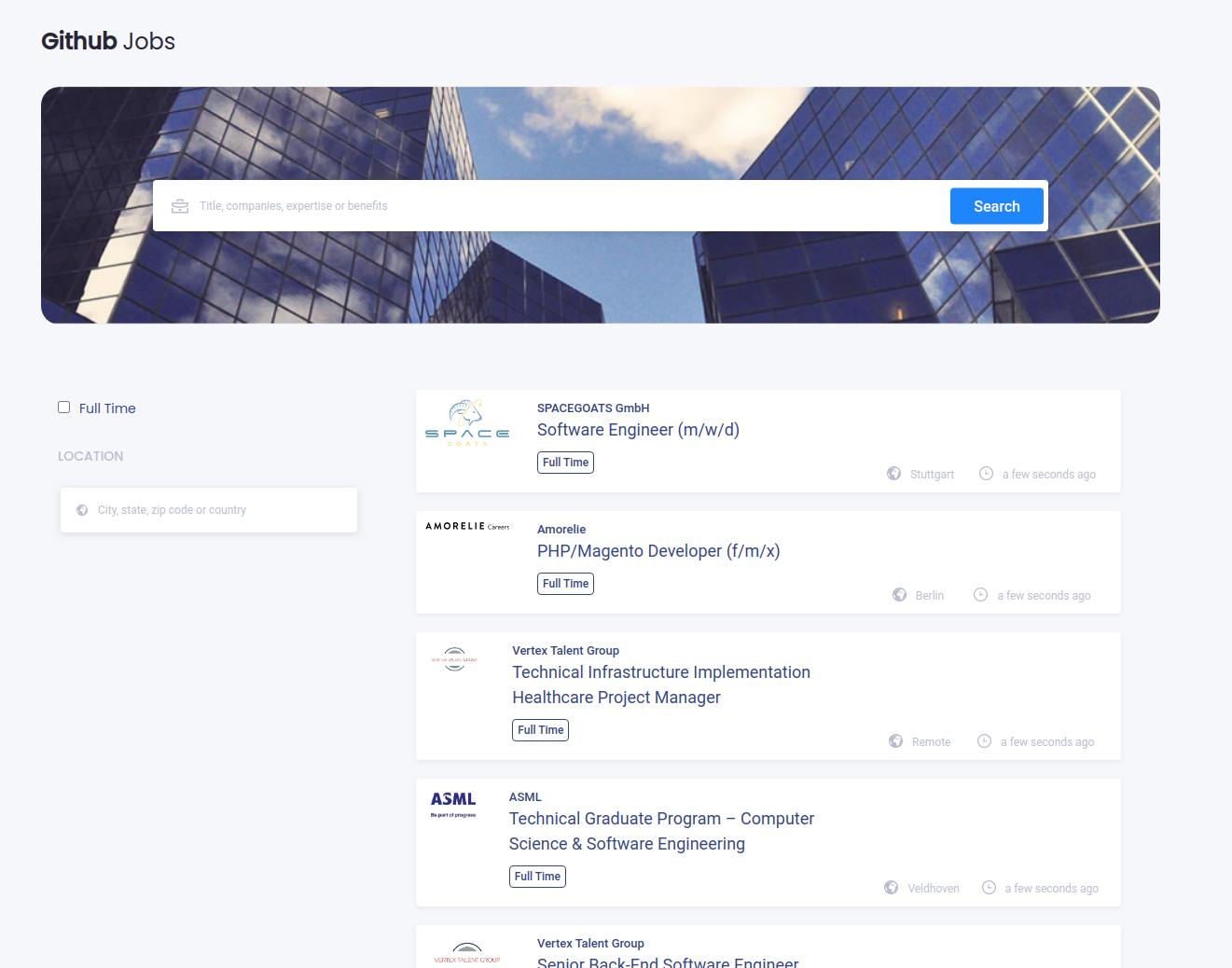Click Full Time tag on Amorelie job
The width and height of the screenshot is (1232, 968).
(565, 584)
